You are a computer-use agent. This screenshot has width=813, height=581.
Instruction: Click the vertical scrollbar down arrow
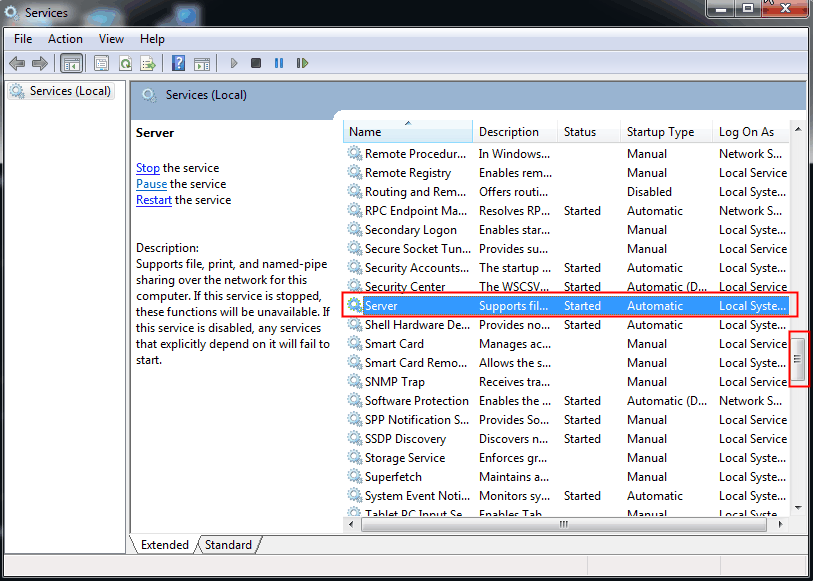click(798, 508)
